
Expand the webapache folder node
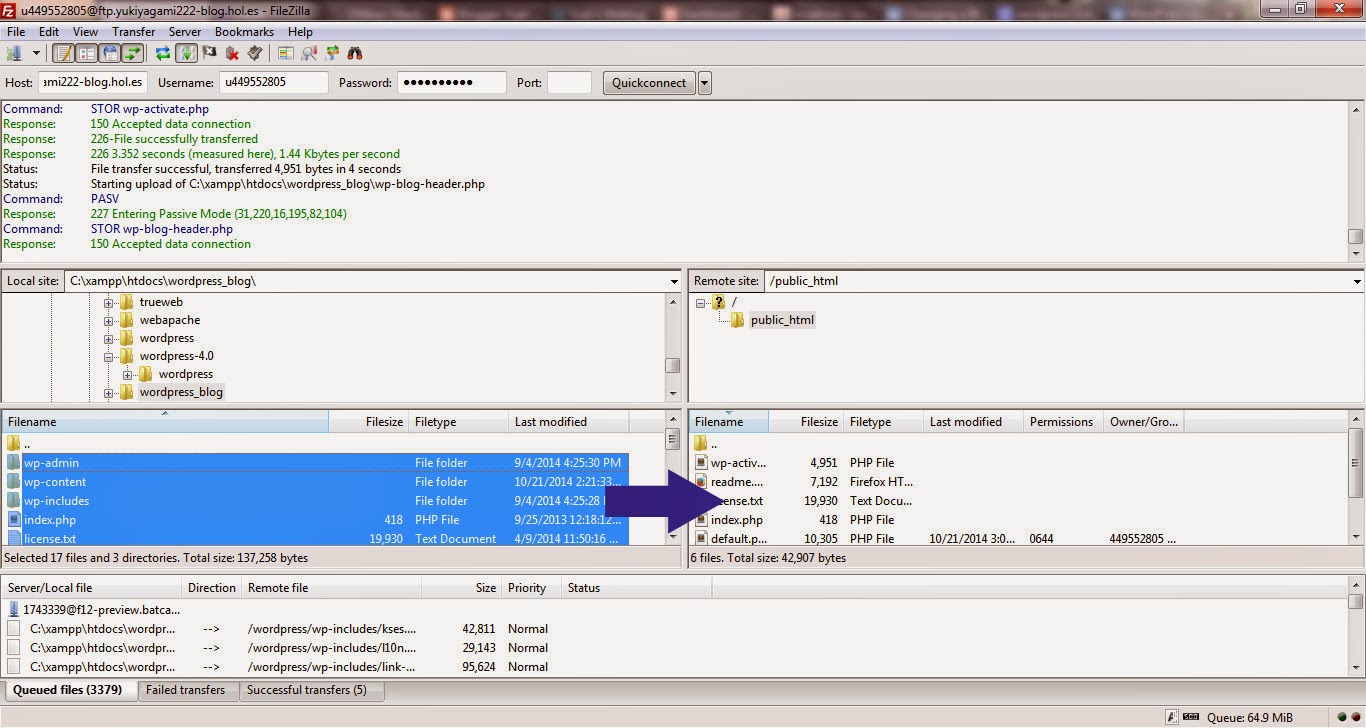[x=108, y=320]
